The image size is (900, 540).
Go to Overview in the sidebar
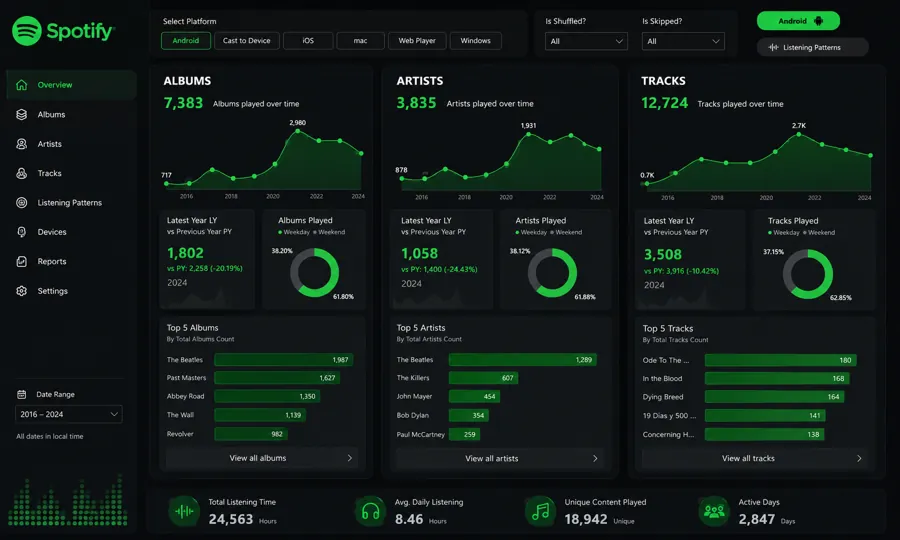coord(72,85)
